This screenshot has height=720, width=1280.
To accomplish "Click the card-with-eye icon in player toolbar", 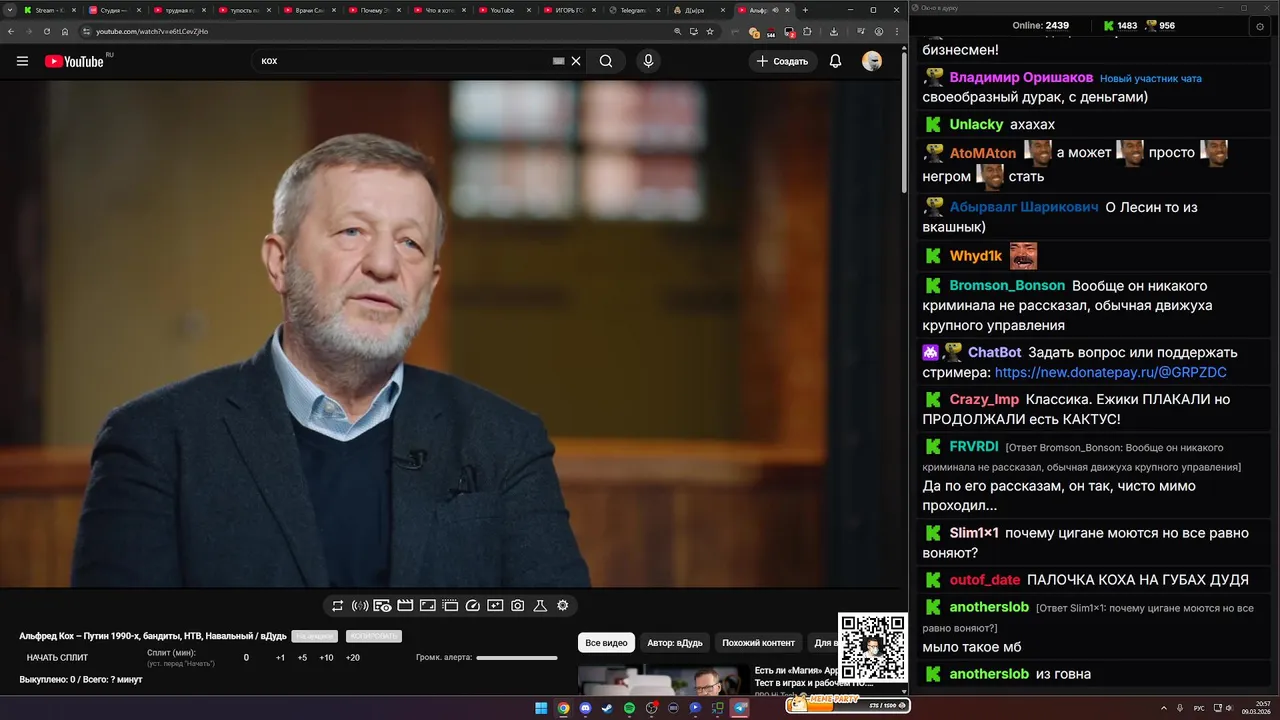I will (x=382, y=606).
